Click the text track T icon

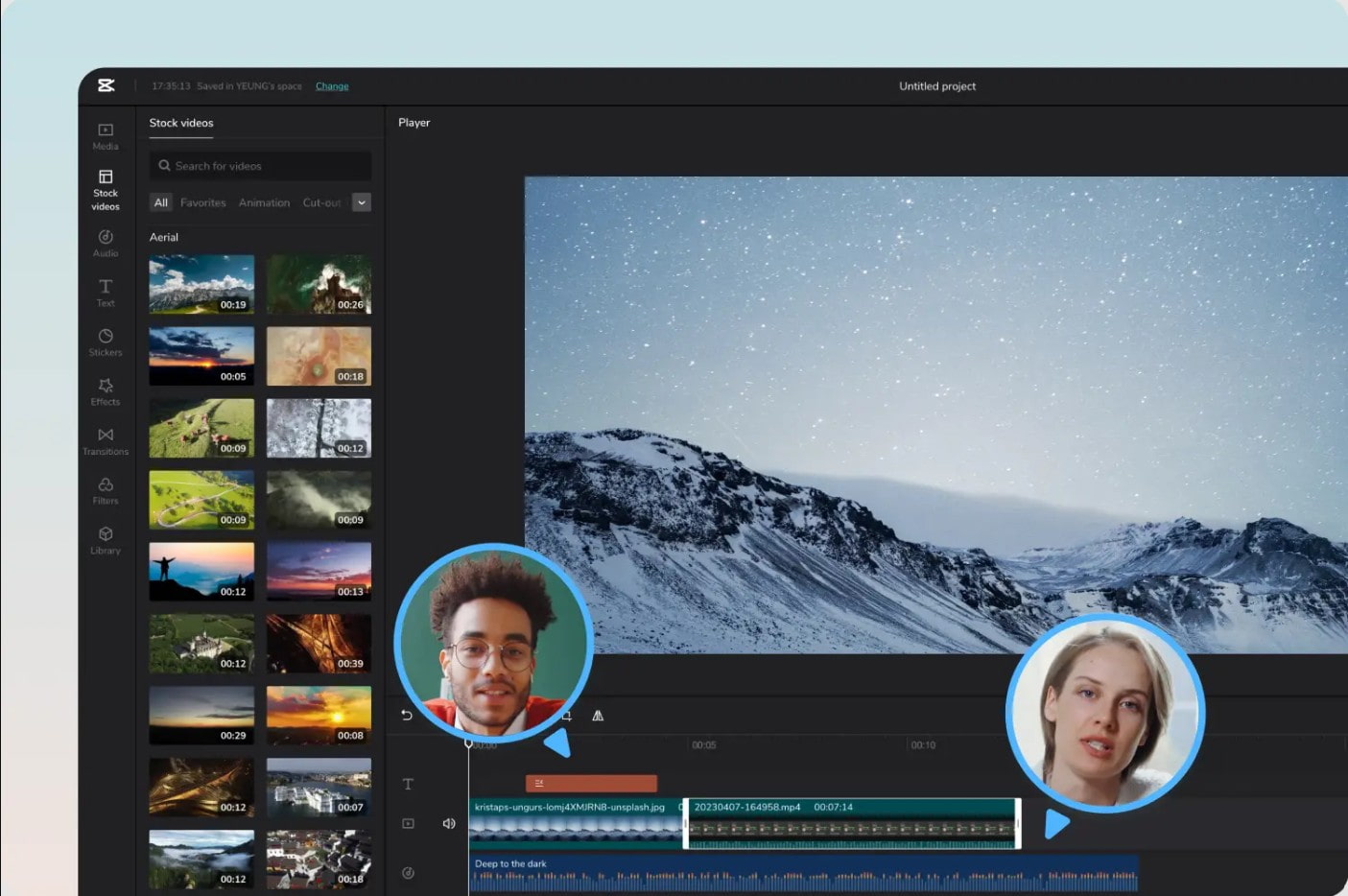coord(408,784)
